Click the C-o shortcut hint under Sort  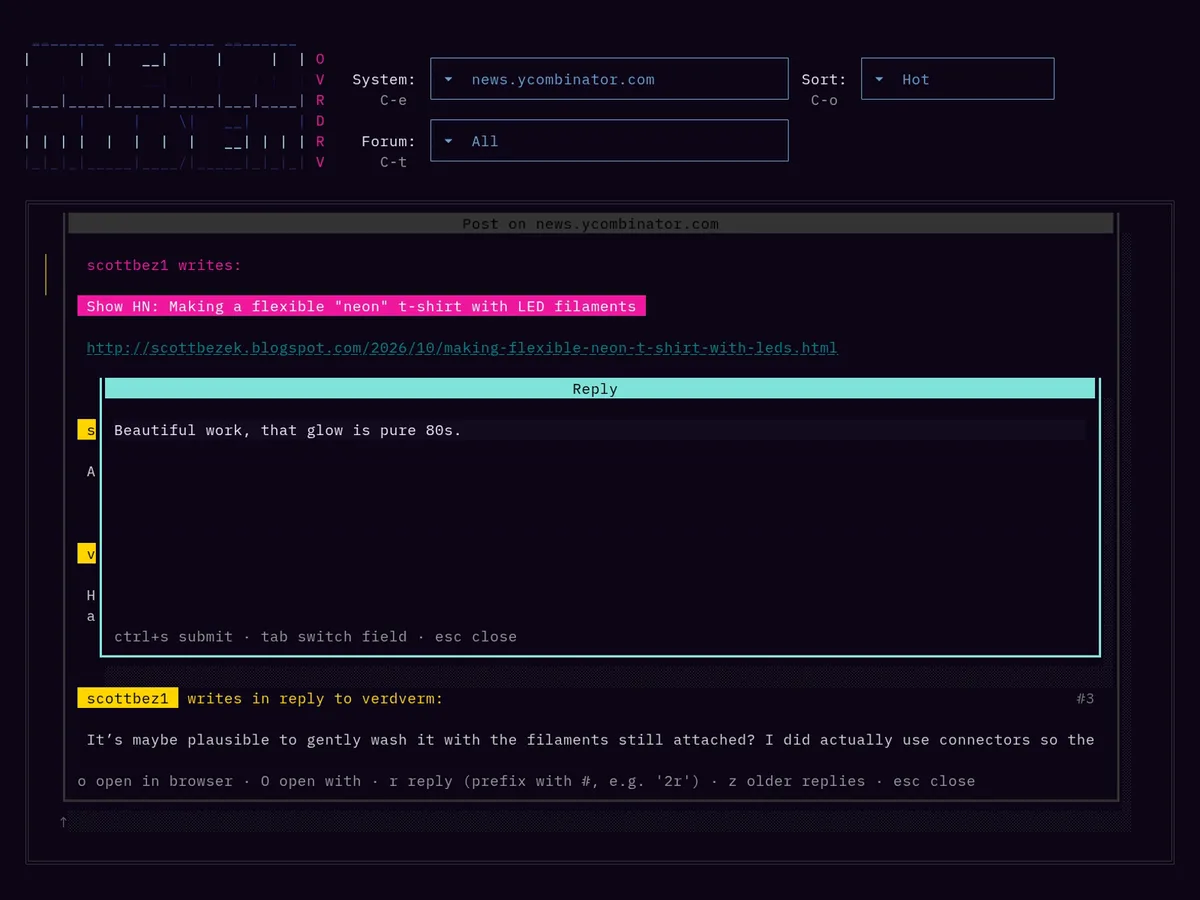pos(824,100)
